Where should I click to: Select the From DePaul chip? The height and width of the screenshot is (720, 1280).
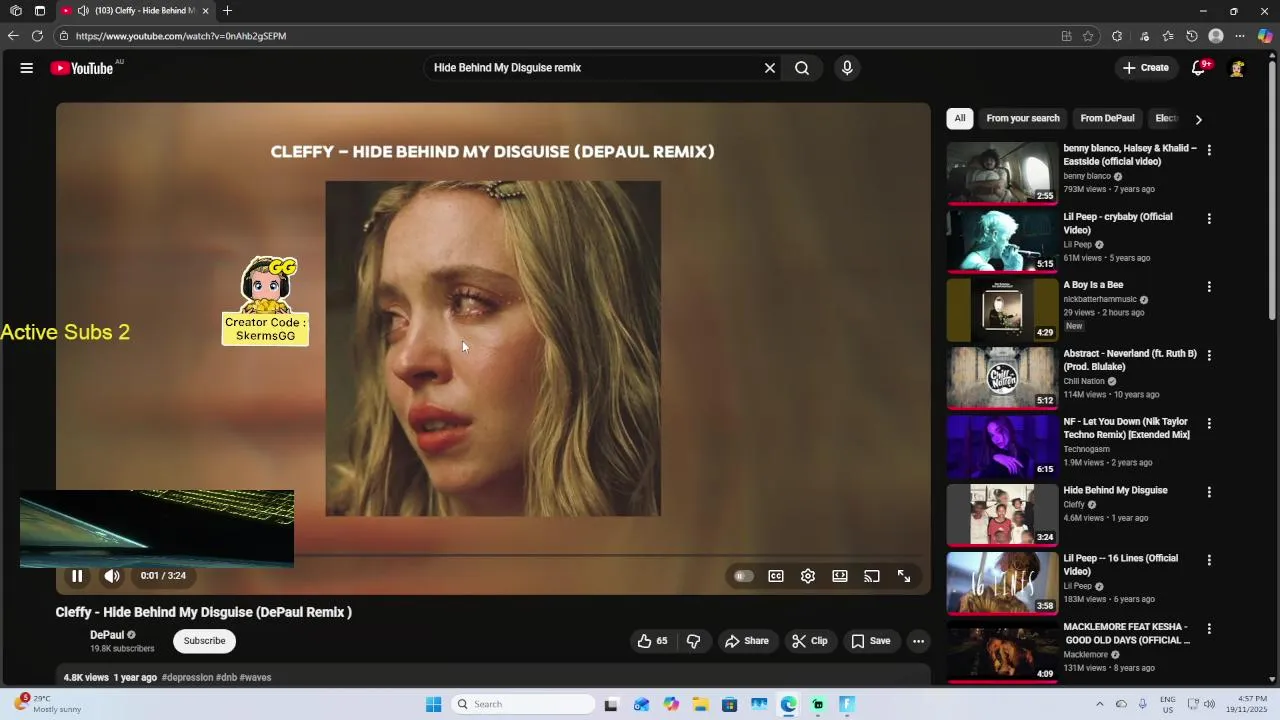click(x=1107, y=118)
